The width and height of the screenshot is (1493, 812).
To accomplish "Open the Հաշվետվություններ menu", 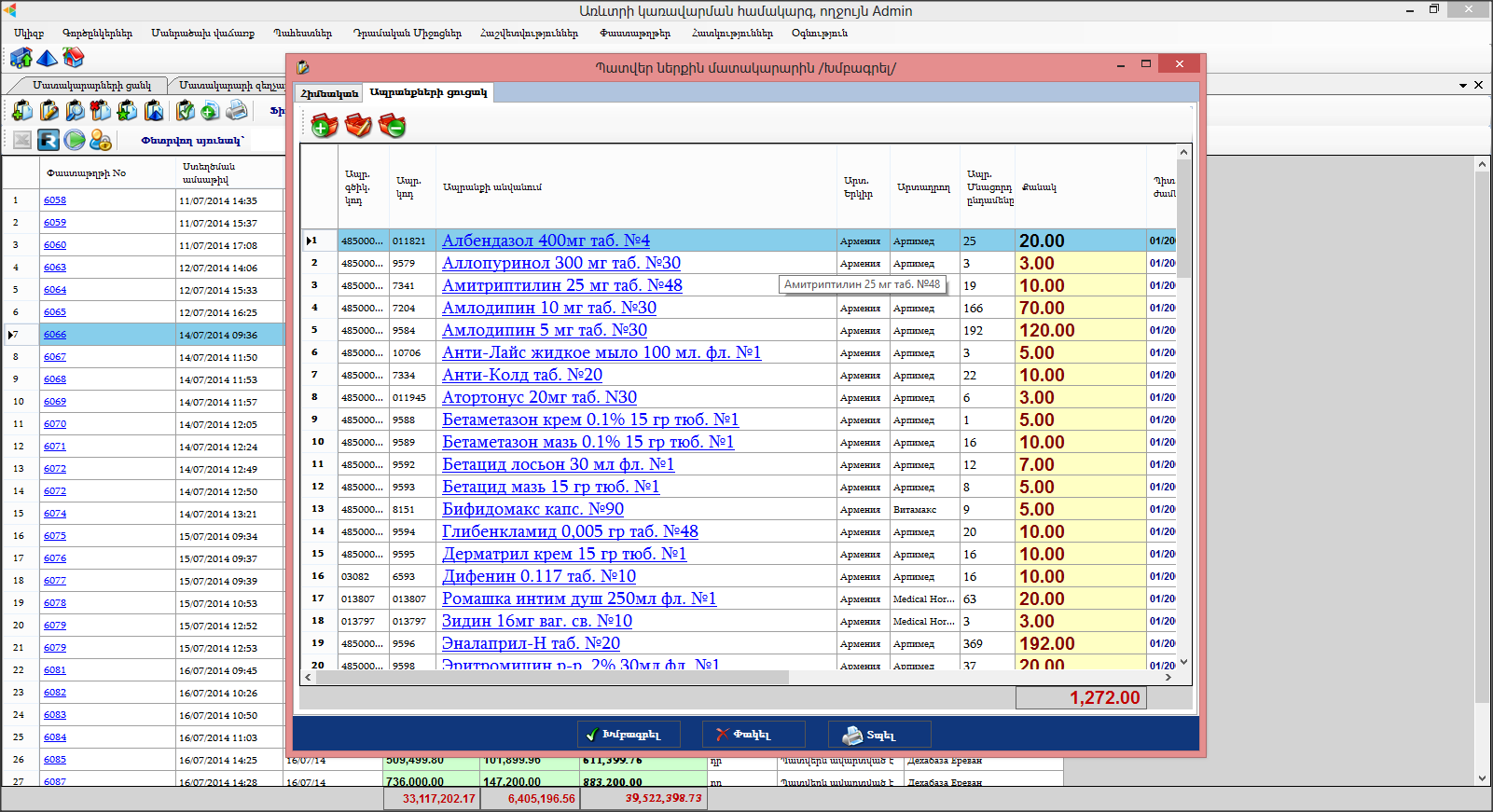I will pos(529,33).
